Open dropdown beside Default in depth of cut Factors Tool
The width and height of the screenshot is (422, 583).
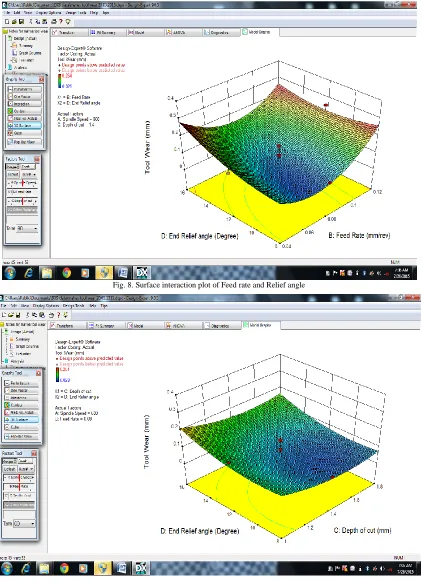(26, 469)
